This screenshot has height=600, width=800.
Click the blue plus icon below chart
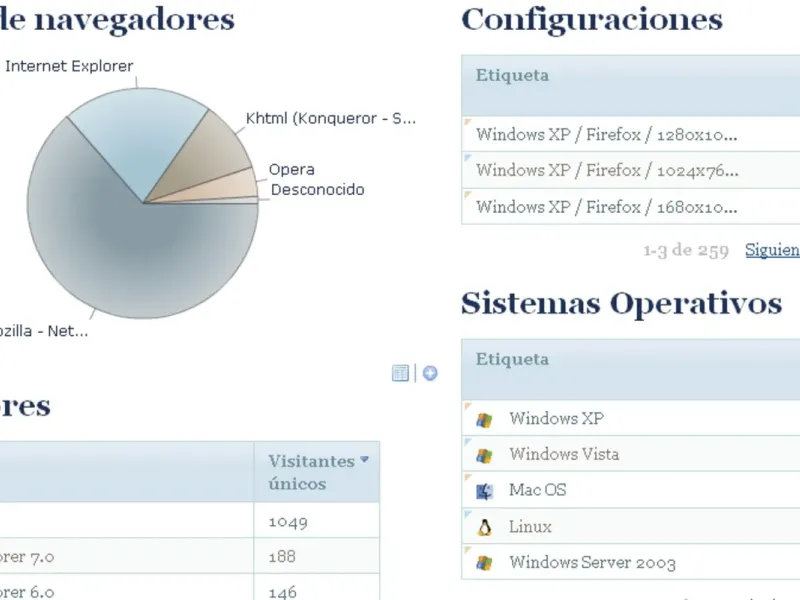pos(430,373)
